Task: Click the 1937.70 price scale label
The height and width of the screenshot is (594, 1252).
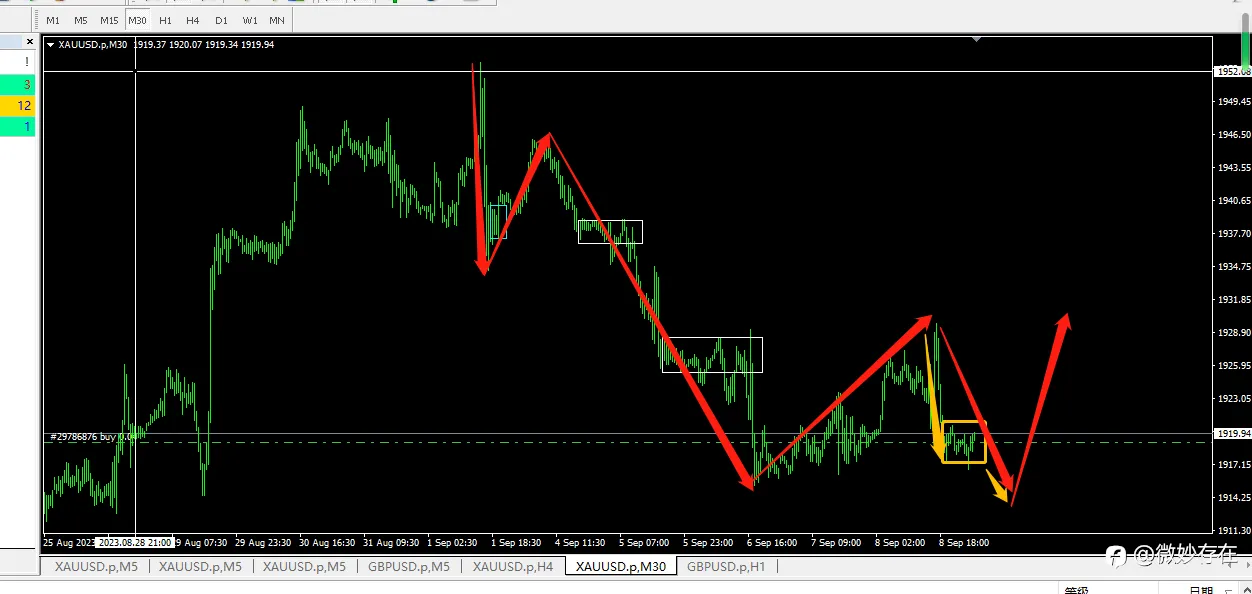Action: tap(1234, 233)
